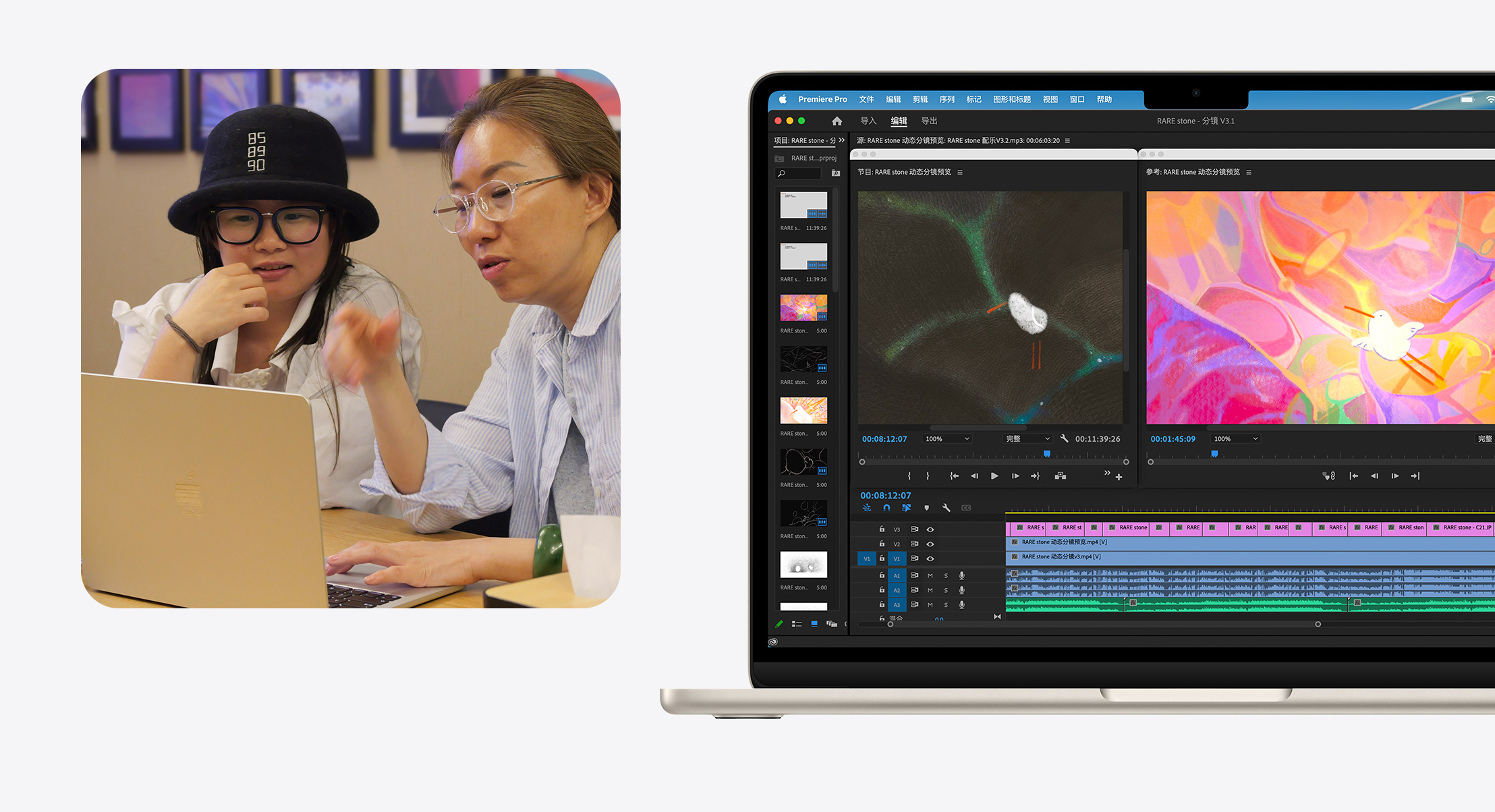Solo audio track A3
The image size is (1495, 812).
pyautogui.click(x=946, y=605)
